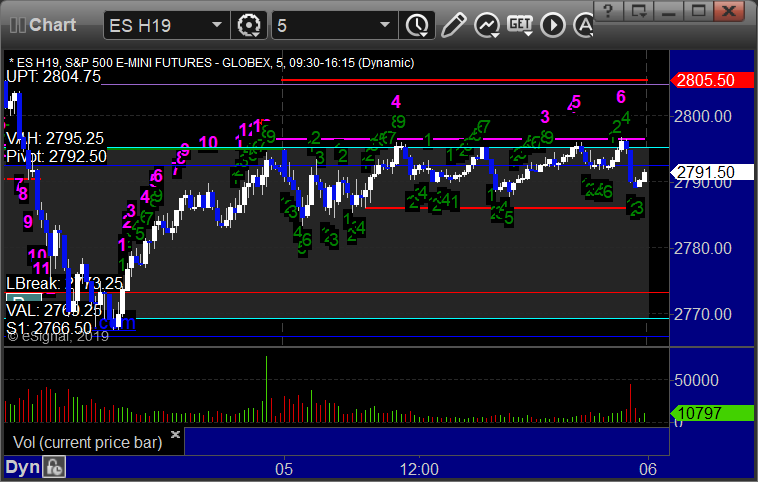Click the Pivot: 2792.50 label

coord(56,156)
